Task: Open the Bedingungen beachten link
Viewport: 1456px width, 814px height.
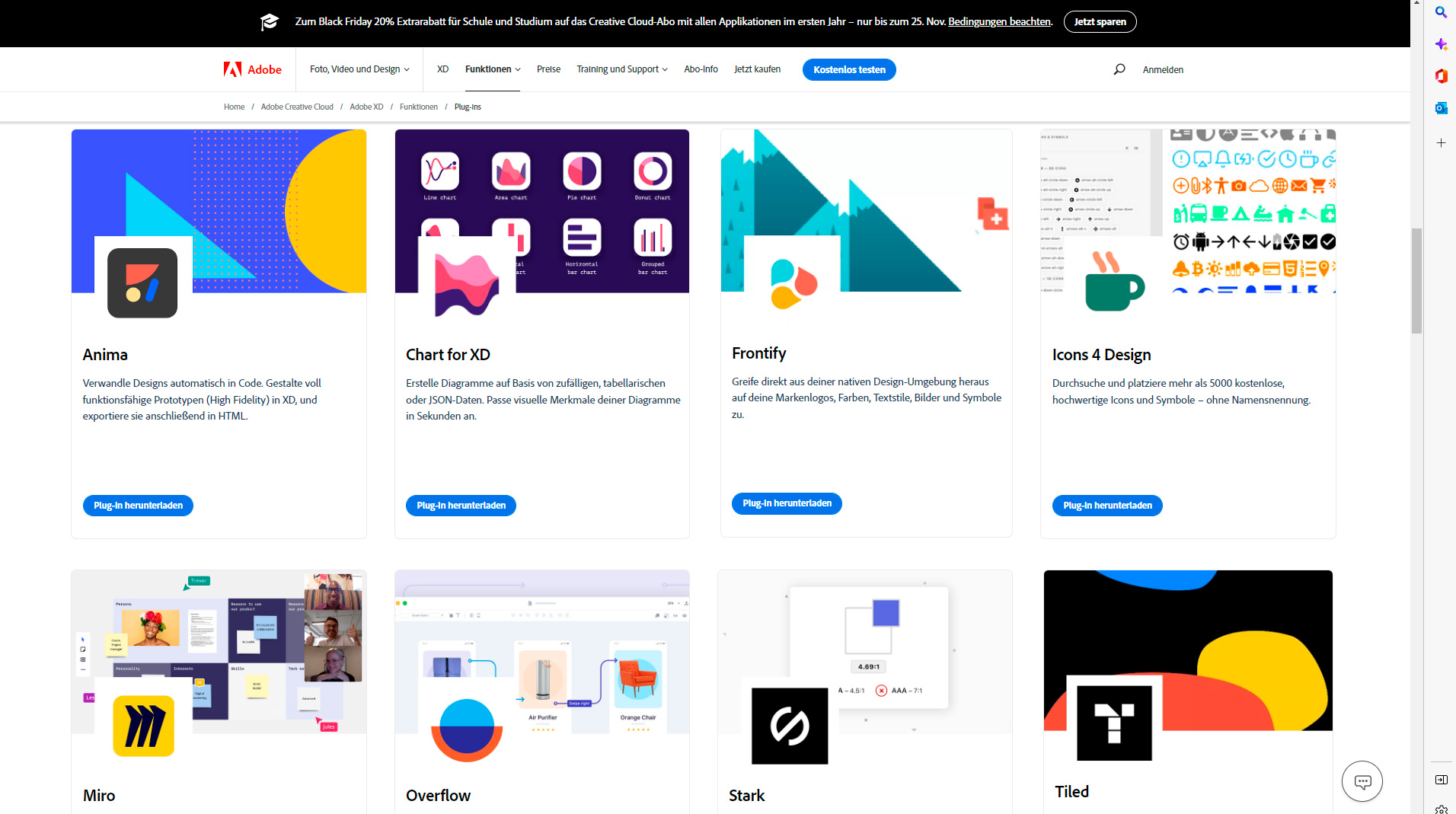Action: [x=999, y=21]
